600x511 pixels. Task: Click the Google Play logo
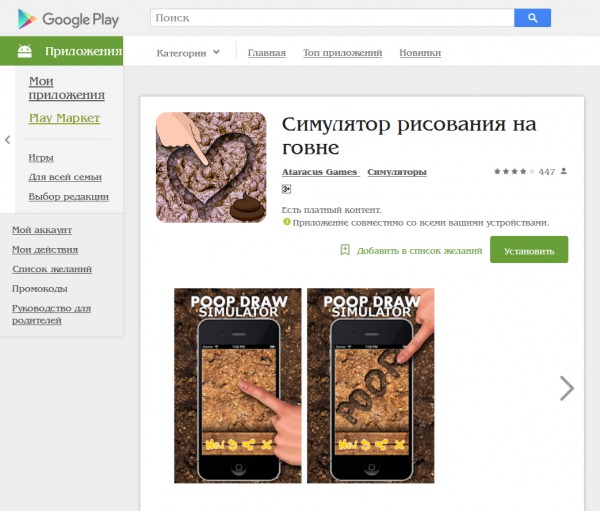68,19
